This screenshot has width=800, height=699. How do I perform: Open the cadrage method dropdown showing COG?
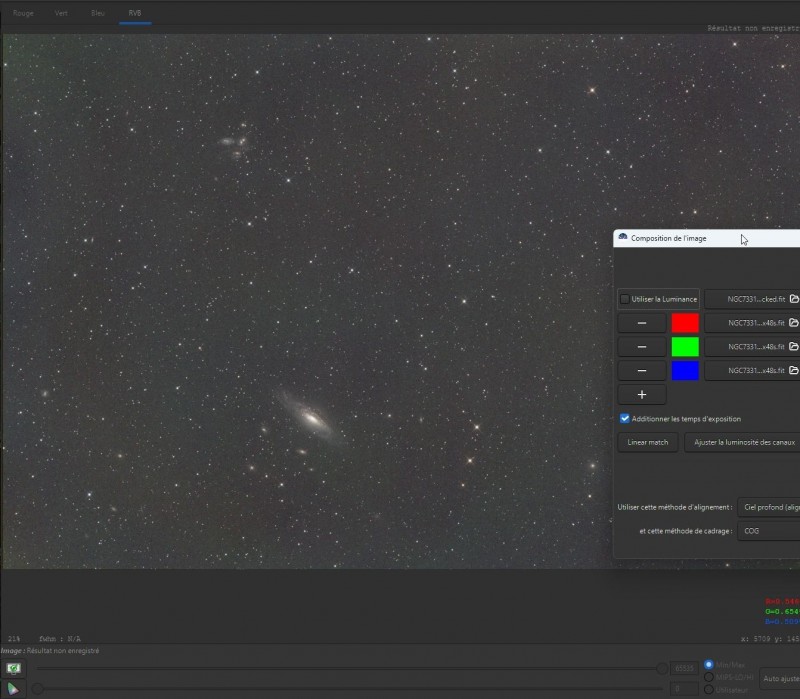coord(769,531)
